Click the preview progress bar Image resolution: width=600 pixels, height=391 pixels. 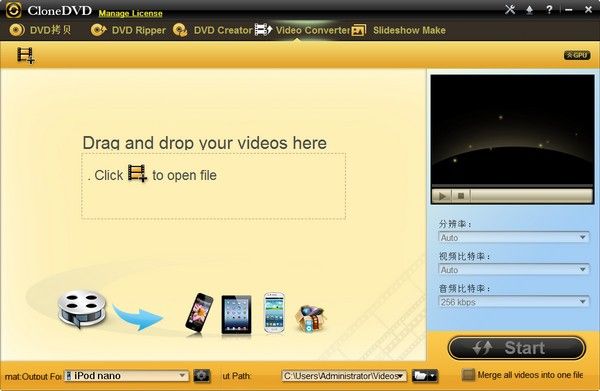coord(512,186)
